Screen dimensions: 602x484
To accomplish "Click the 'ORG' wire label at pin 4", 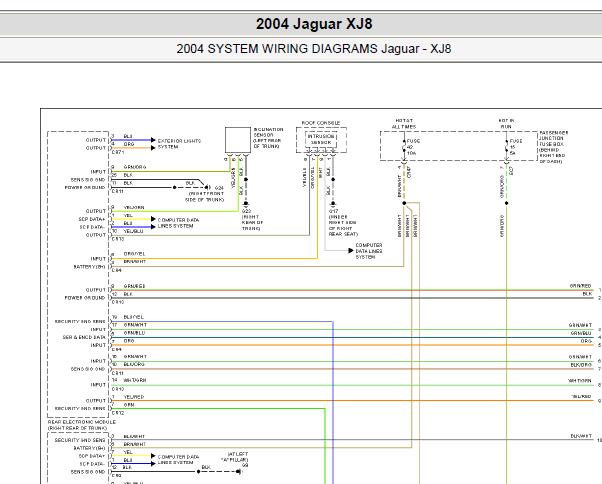I will point(129,144).
